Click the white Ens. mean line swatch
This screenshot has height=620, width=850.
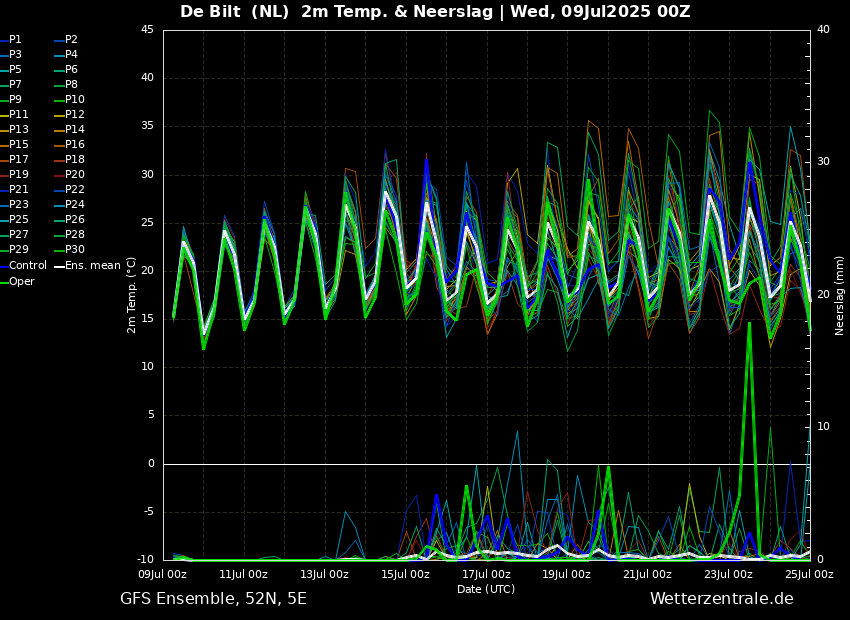59,266
